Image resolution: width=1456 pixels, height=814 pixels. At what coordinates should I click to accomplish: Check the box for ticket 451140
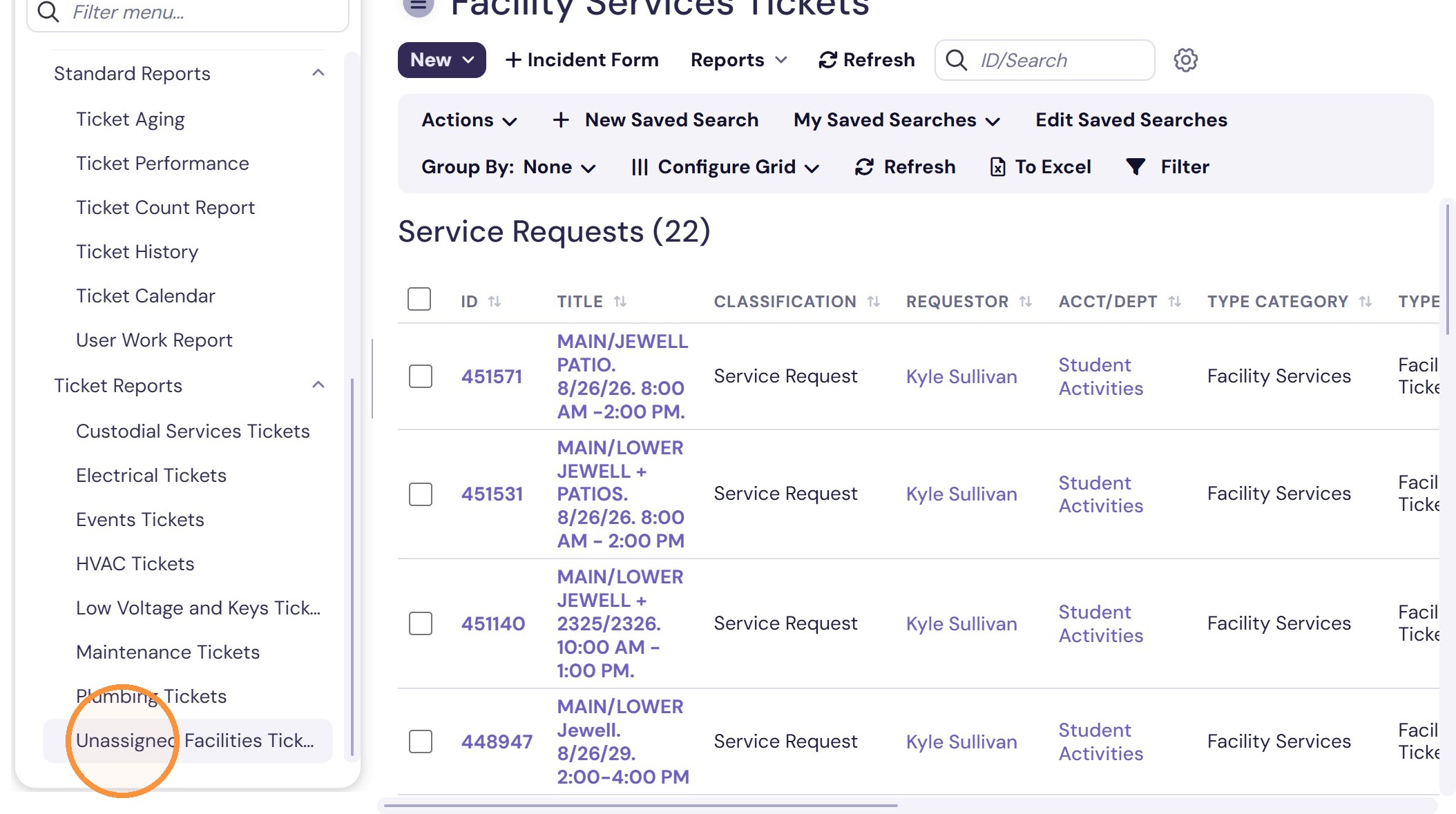pos(421,623)
